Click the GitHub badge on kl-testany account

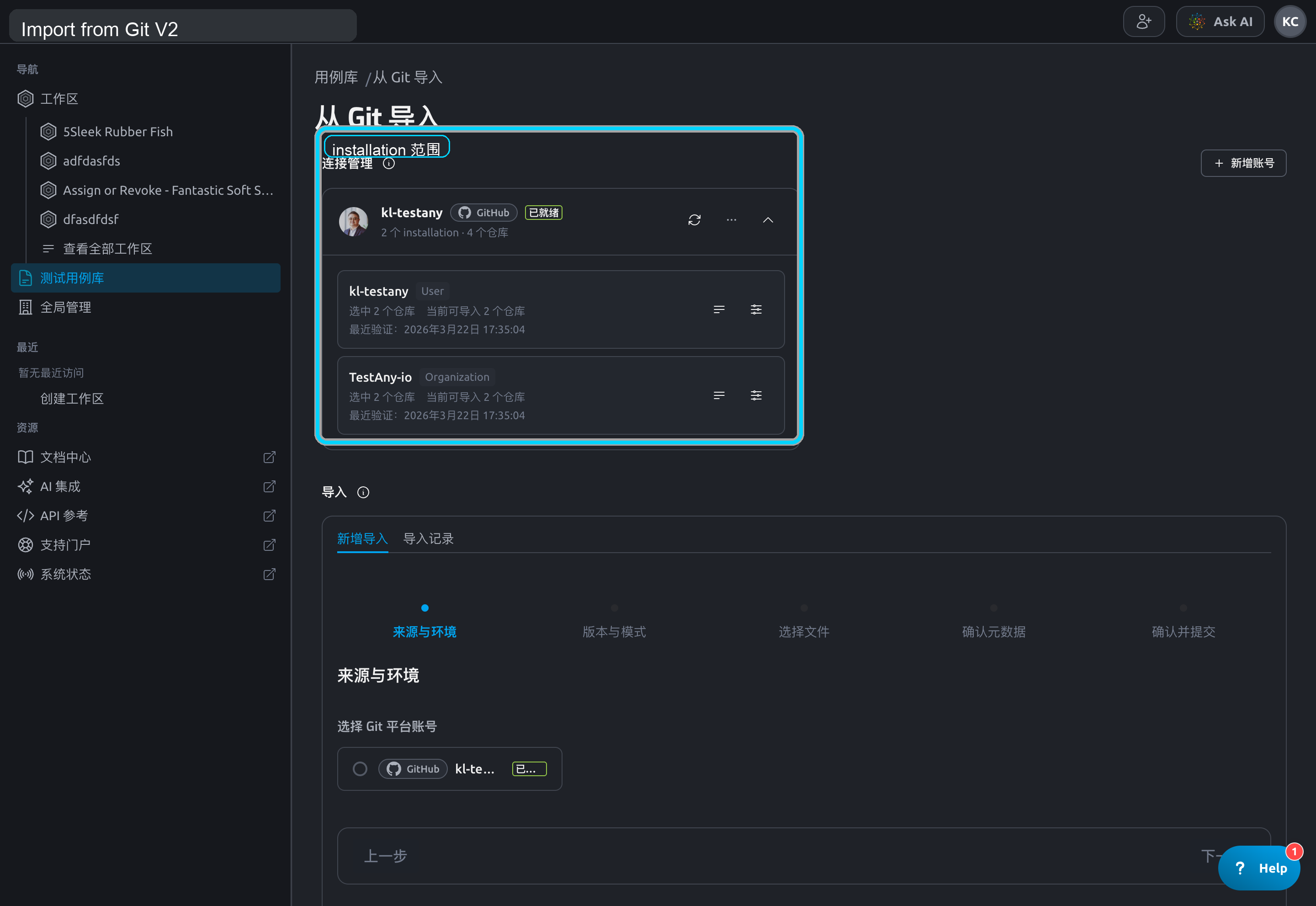point(484,212)
